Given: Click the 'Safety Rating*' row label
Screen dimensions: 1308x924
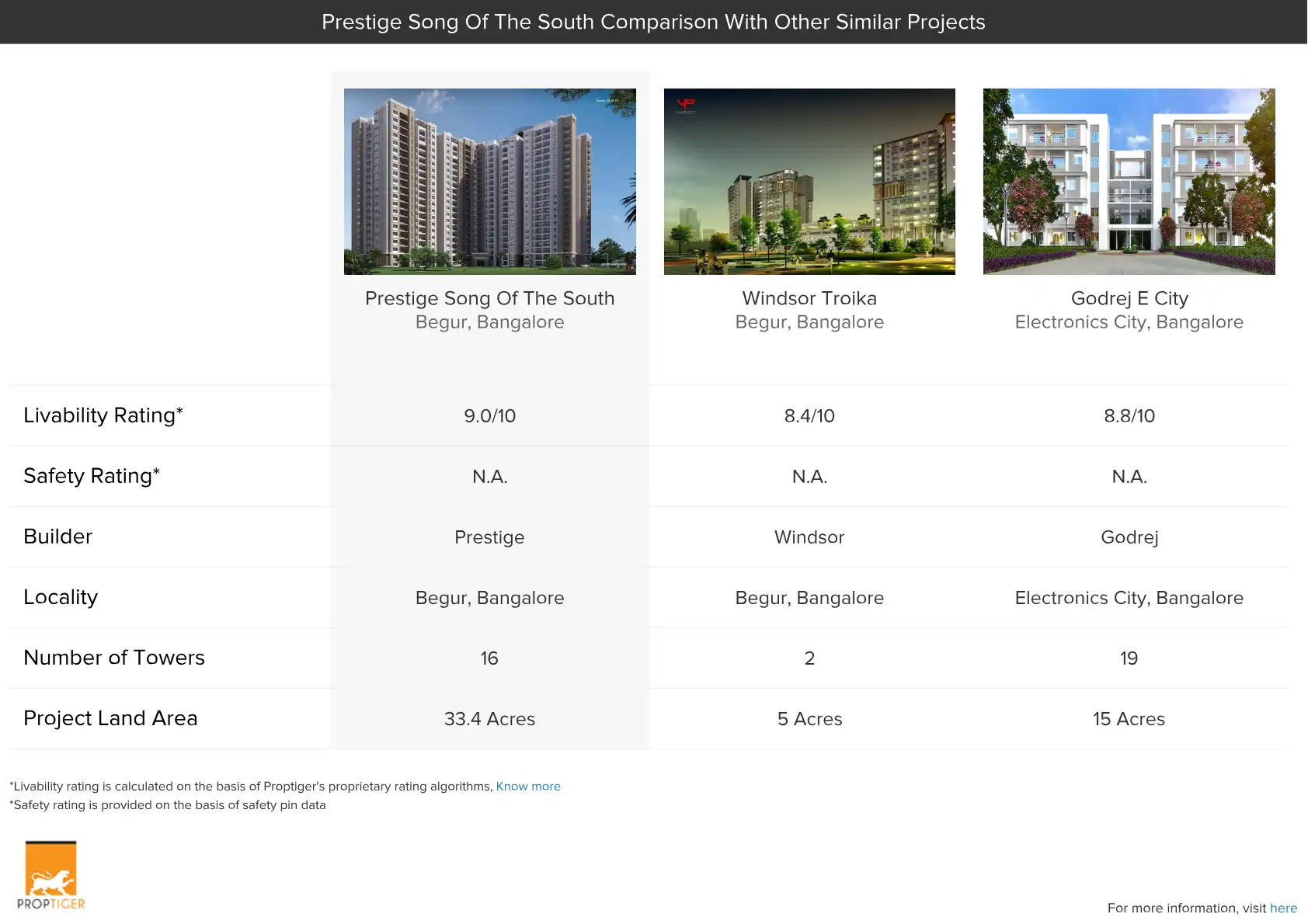Looking at the screenshot, I should [91, 476].
